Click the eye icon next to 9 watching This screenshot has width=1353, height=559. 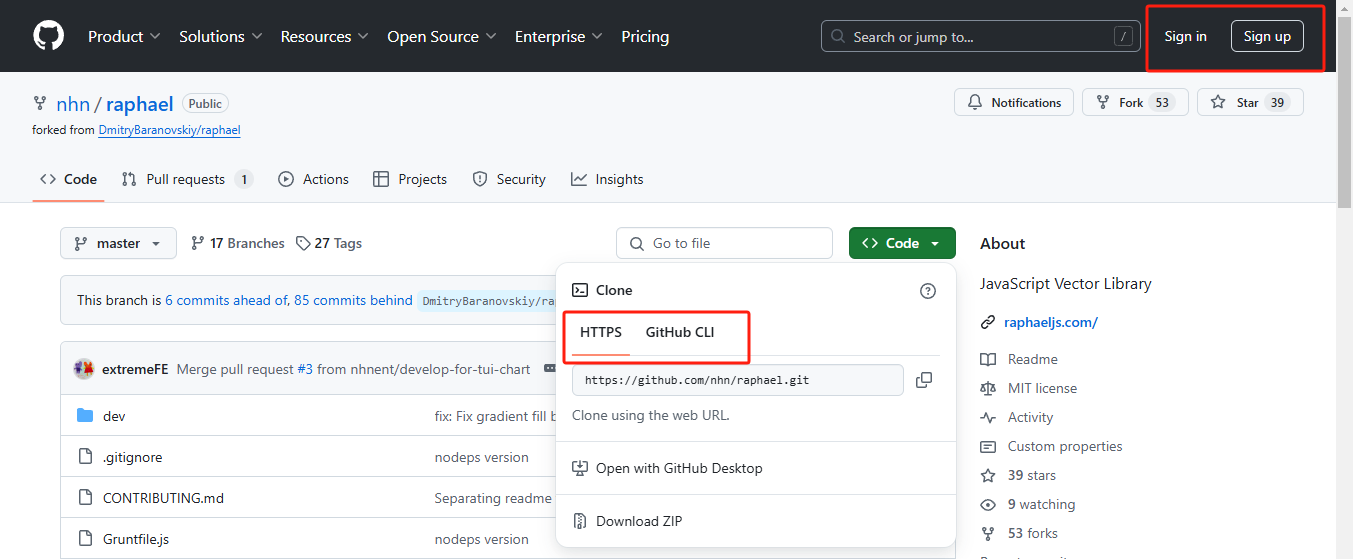988,504
